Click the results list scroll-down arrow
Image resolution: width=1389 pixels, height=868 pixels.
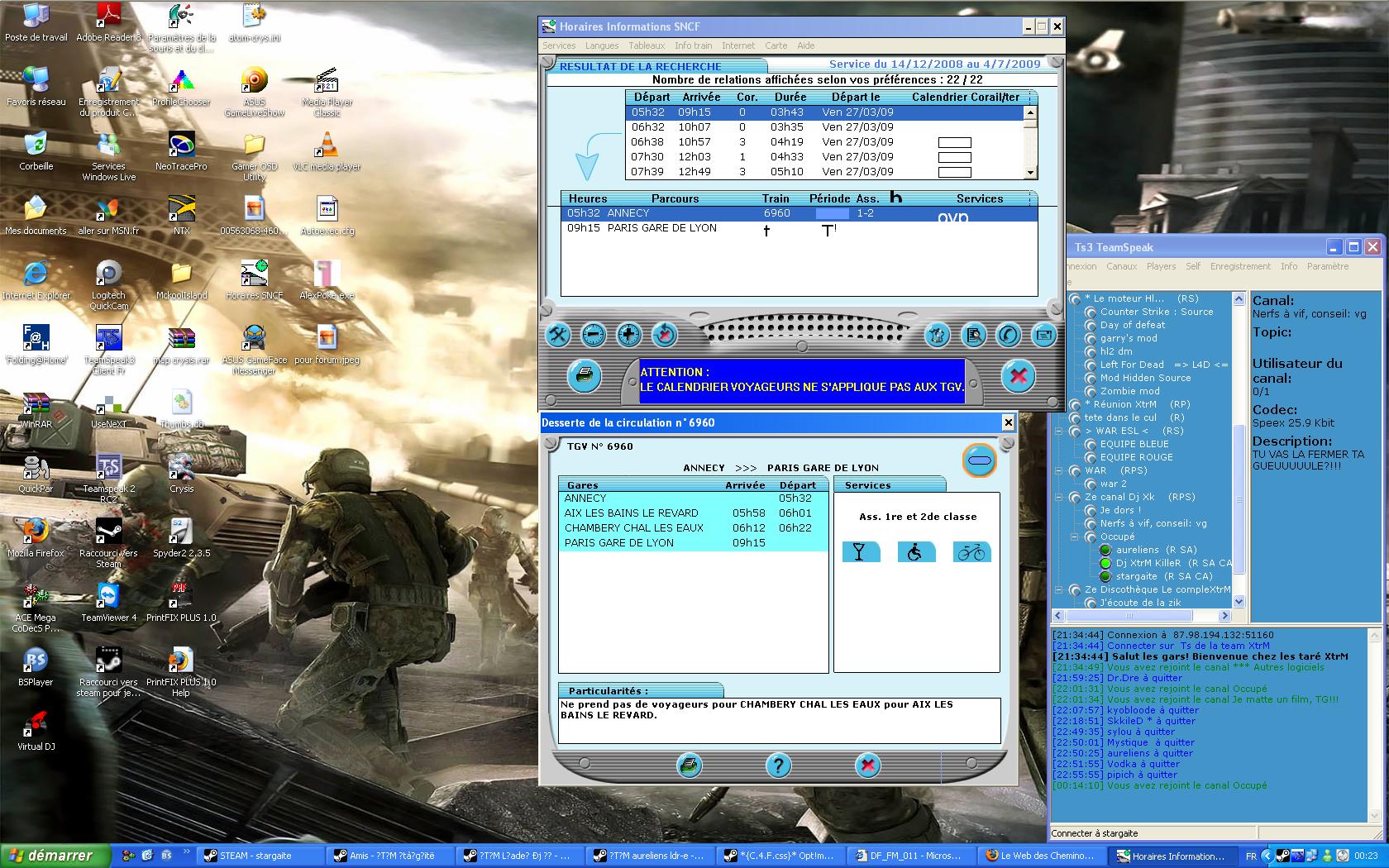click(1030, 173)
